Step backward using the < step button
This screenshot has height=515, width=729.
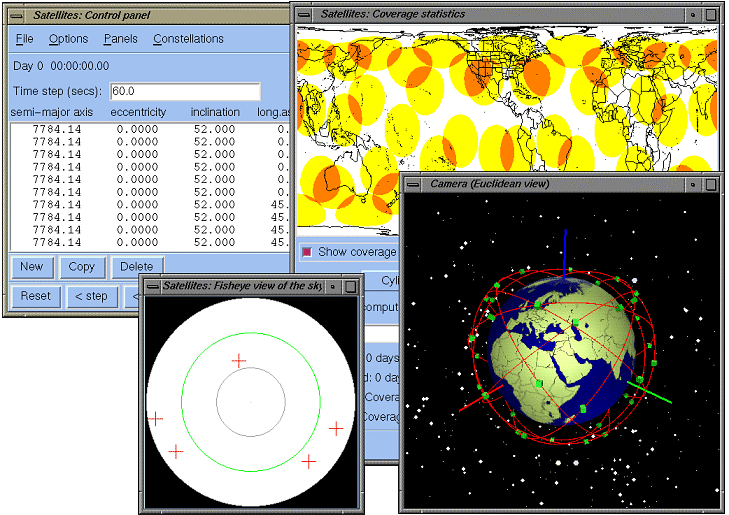[90, 296]
